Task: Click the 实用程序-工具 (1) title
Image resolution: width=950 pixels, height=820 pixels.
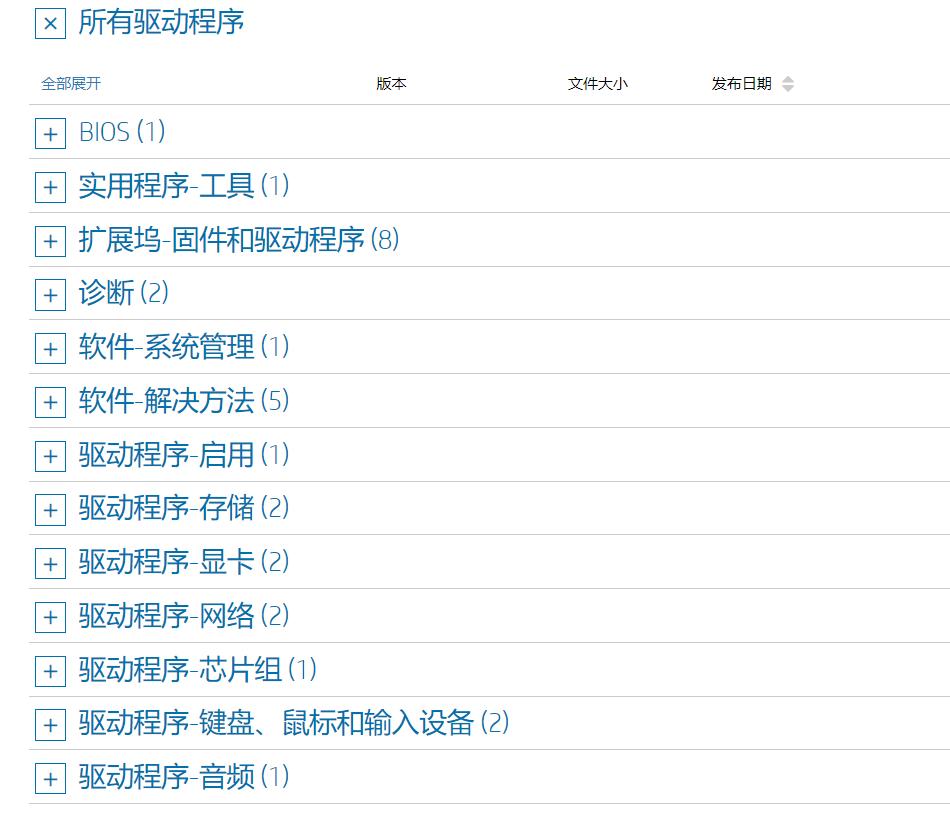Action: 184,185
